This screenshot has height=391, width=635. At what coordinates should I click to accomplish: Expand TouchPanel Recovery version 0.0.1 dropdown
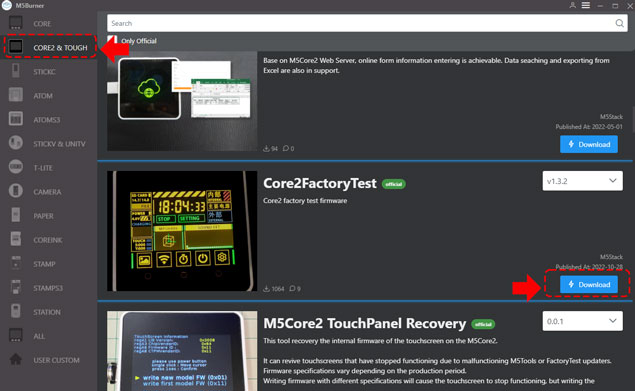tap(583, 321)
